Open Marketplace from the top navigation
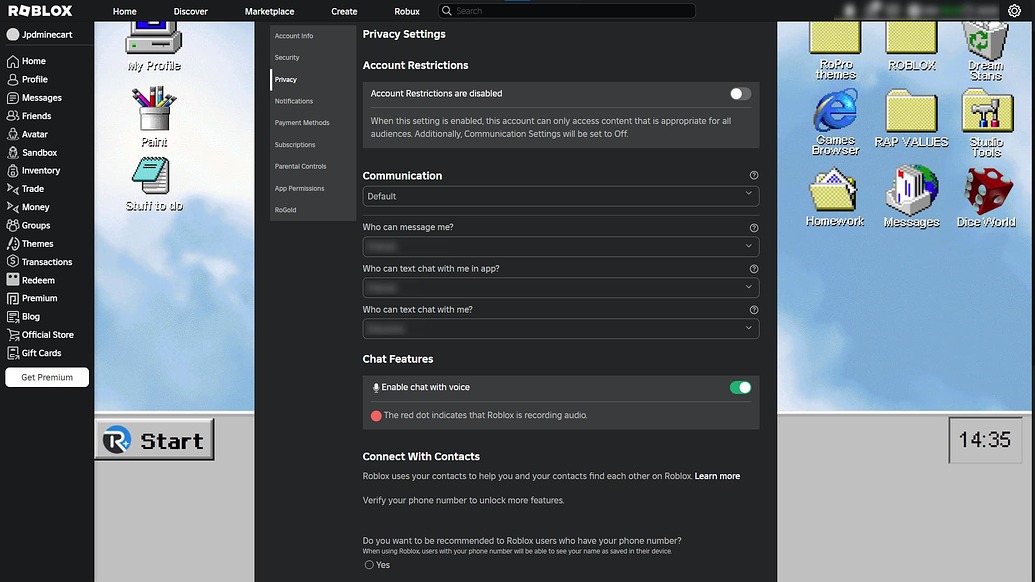Image resolution: width=1035 pixels, height=582 pixels. 269,11
